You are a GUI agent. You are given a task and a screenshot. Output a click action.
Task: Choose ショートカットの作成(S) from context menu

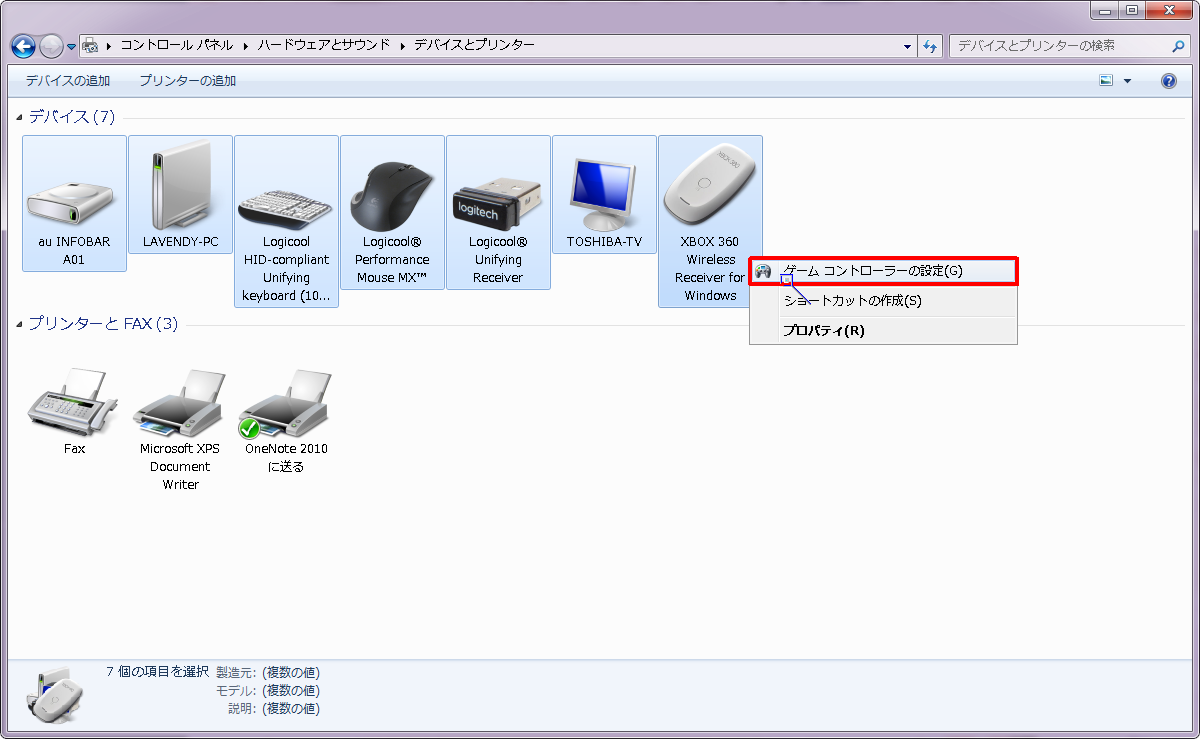click(x=884, y=300)
